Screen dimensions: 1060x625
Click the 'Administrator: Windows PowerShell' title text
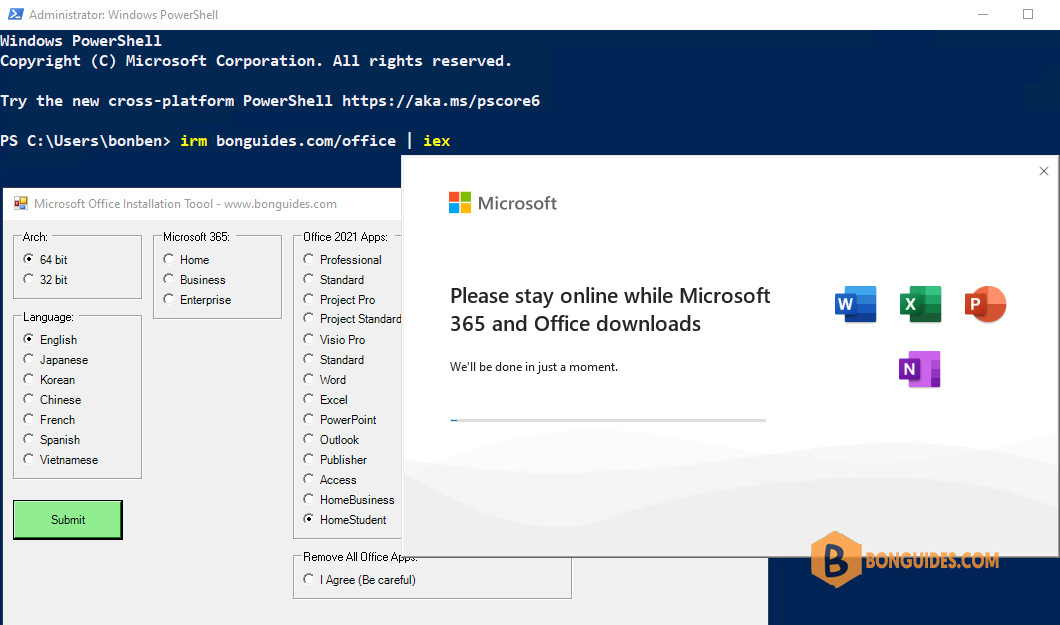tap(124, 14)
